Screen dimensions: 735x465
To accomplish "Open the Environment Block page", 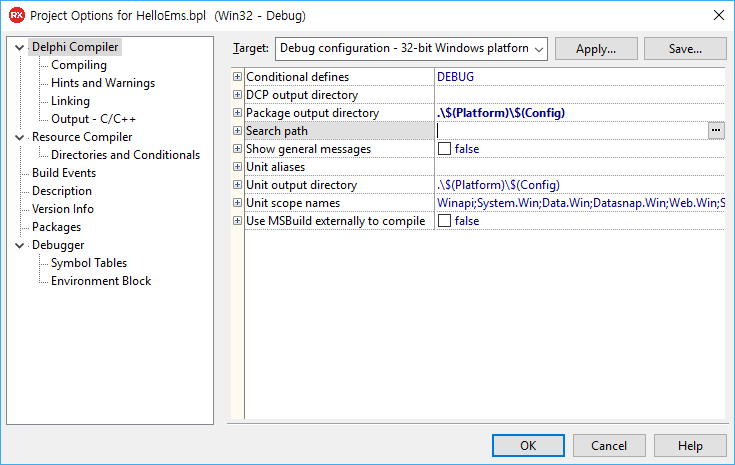I will click(101, 281).
